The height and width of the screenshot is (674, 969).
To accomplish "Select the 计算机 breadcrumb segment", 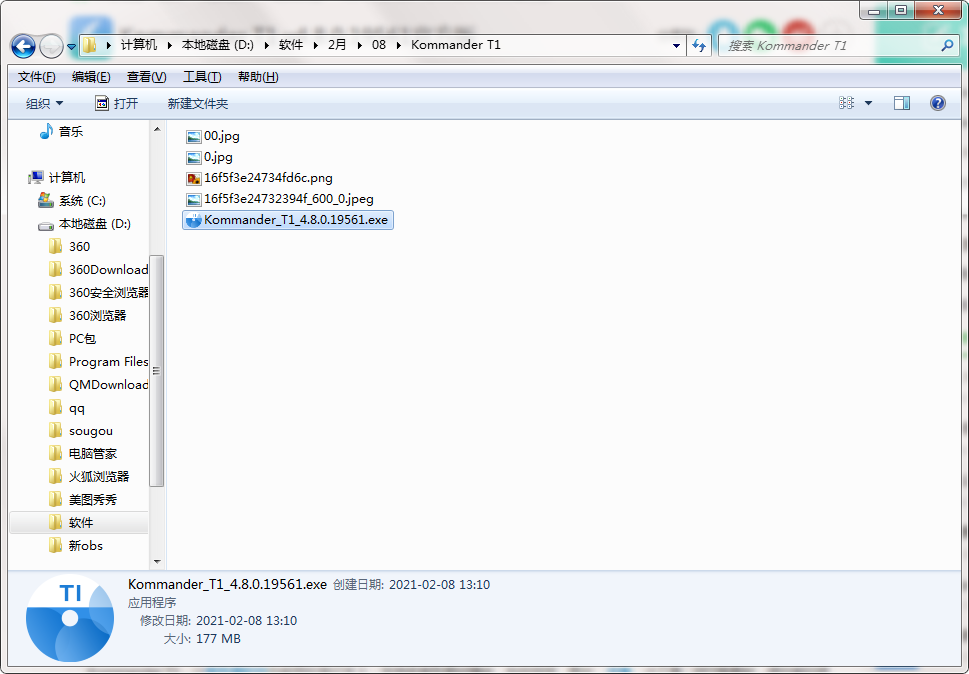I will [138, 45].
